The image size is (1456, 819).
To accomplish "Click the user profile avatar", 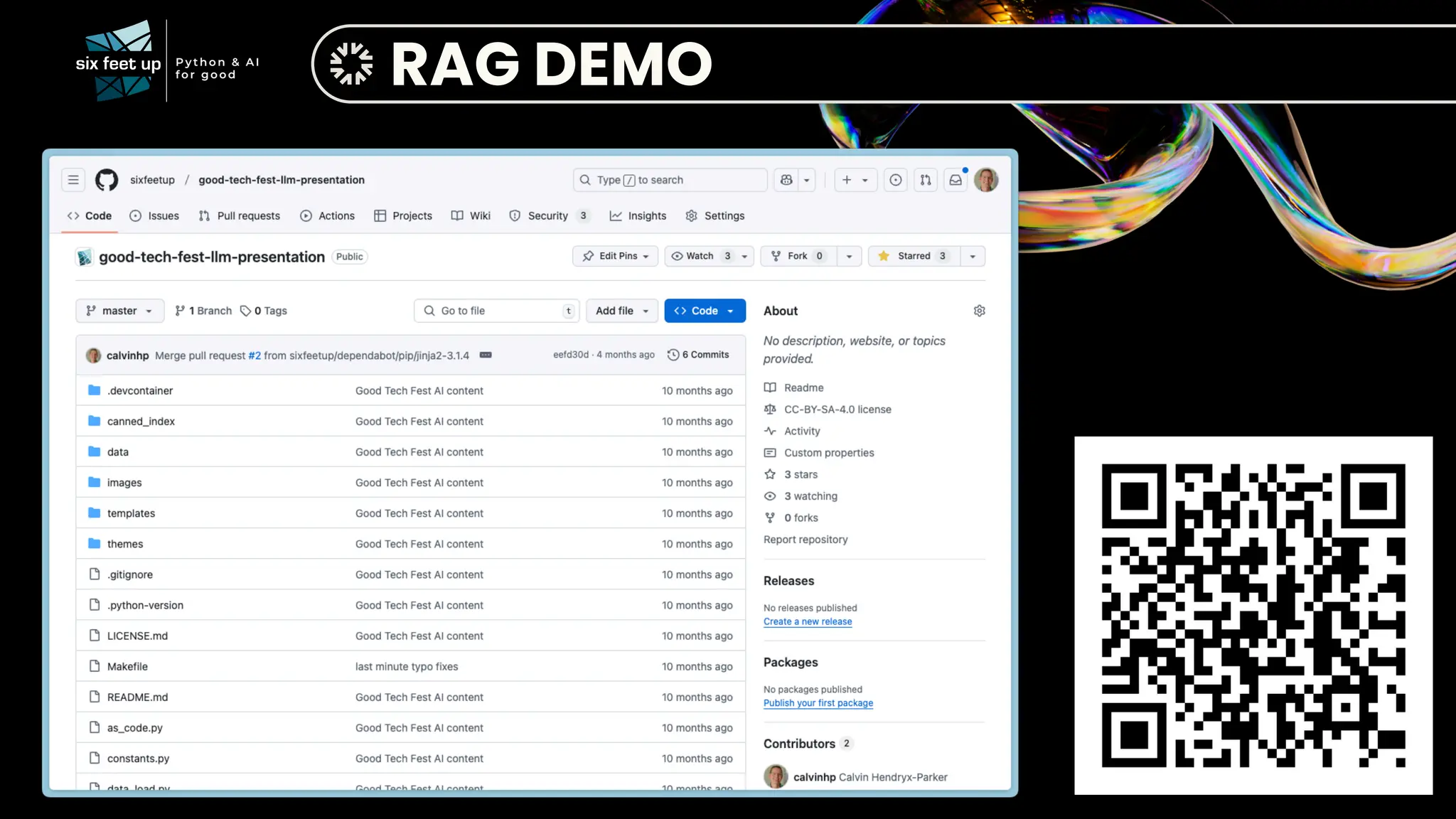I will 986,180.
